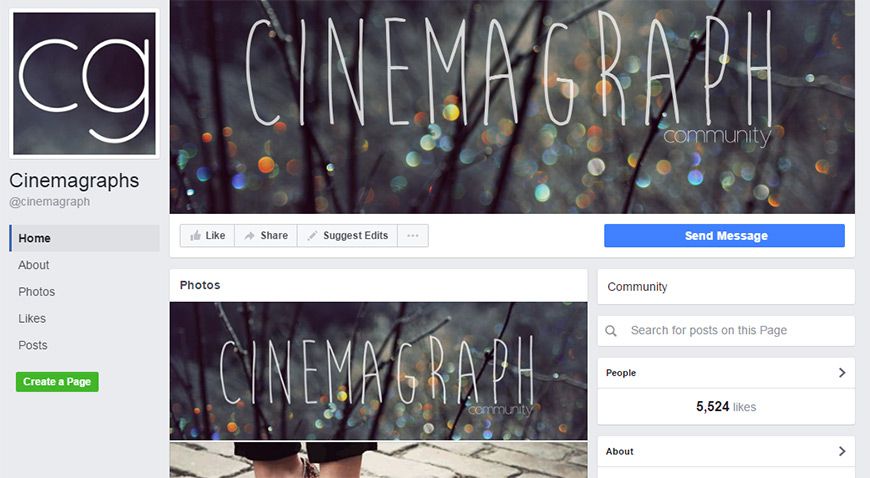Open the large Cinemagraph cover photo
Image resolution: width=870 pixels, height=478 pixels.
point(512,107)
